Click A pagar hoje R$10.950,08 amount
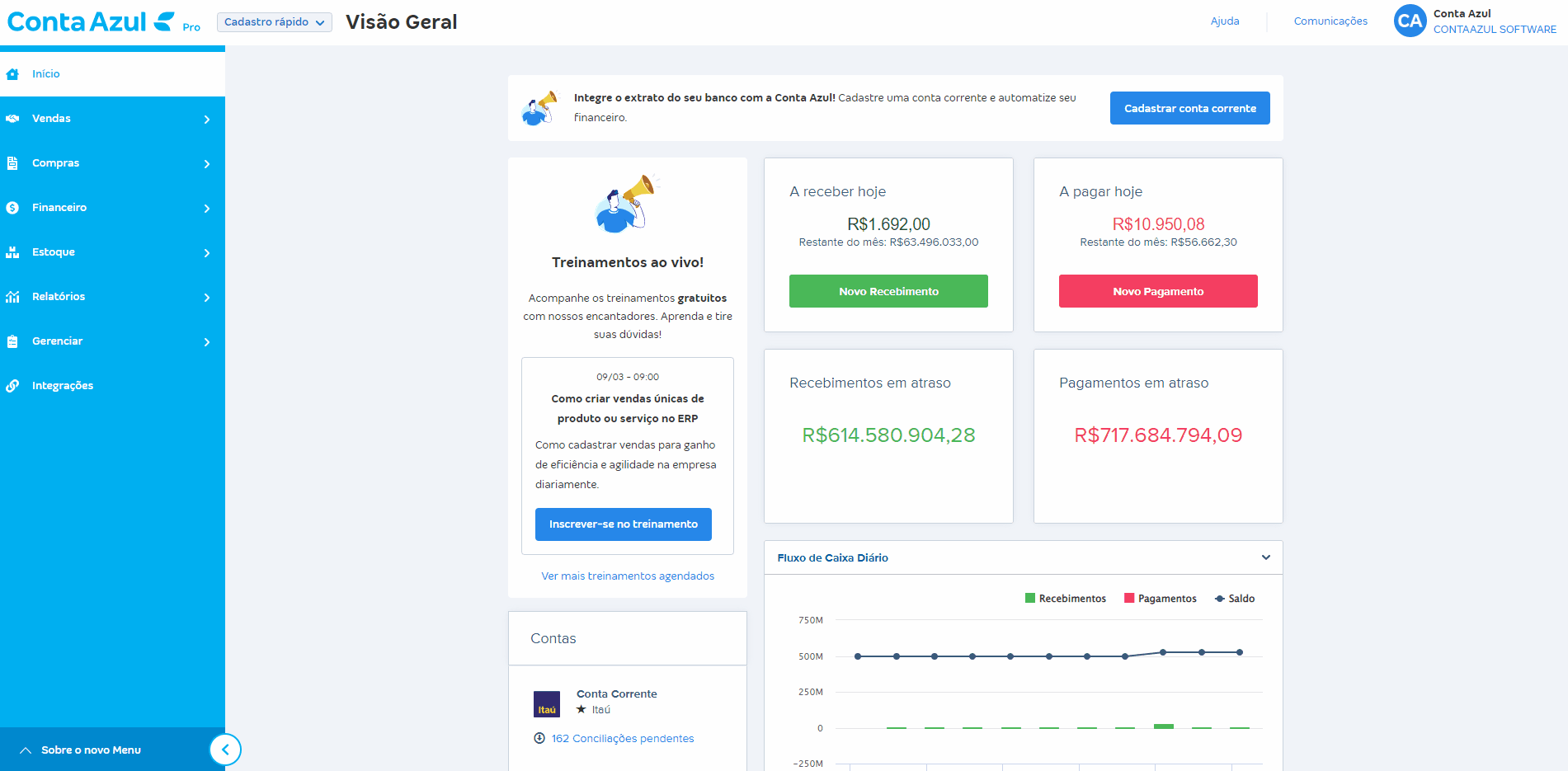 [x=1158, y=224]
